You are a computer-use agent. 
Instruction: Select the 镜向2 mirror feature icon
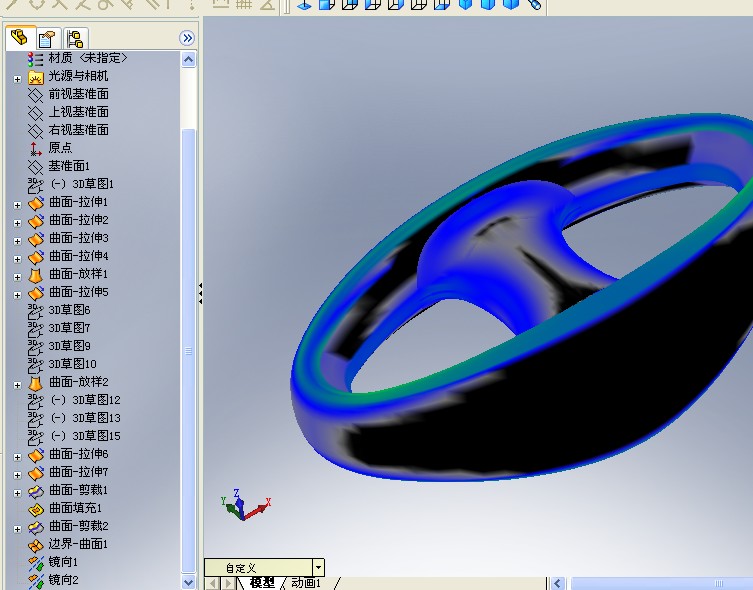pos(36,581)
